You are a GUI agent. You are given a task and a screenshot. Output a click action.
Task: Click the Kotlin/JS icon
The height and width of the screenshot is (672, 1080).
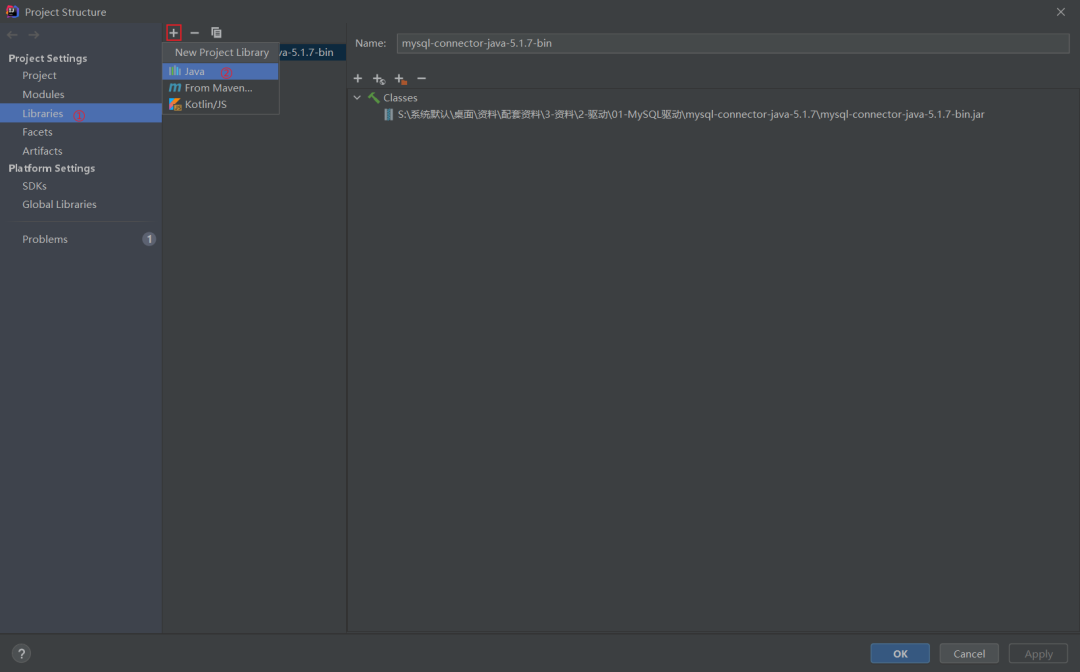click(x=175, y=105)
